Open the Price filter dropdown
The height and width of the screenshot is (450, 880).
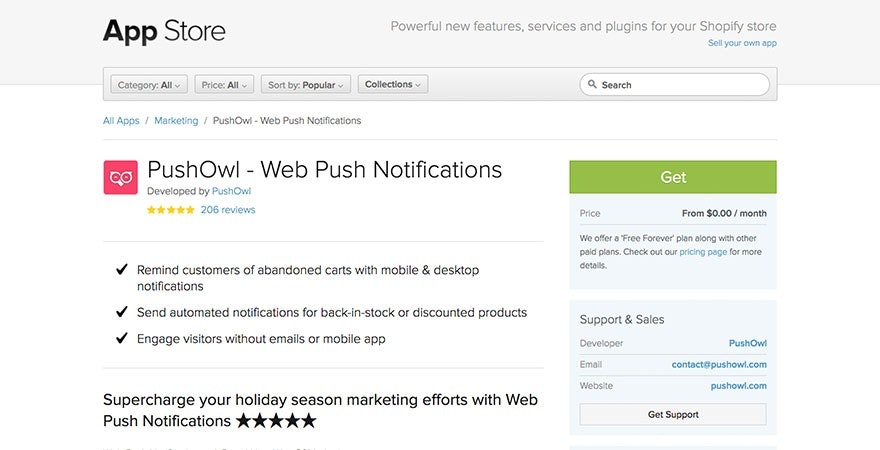[224, 85]
